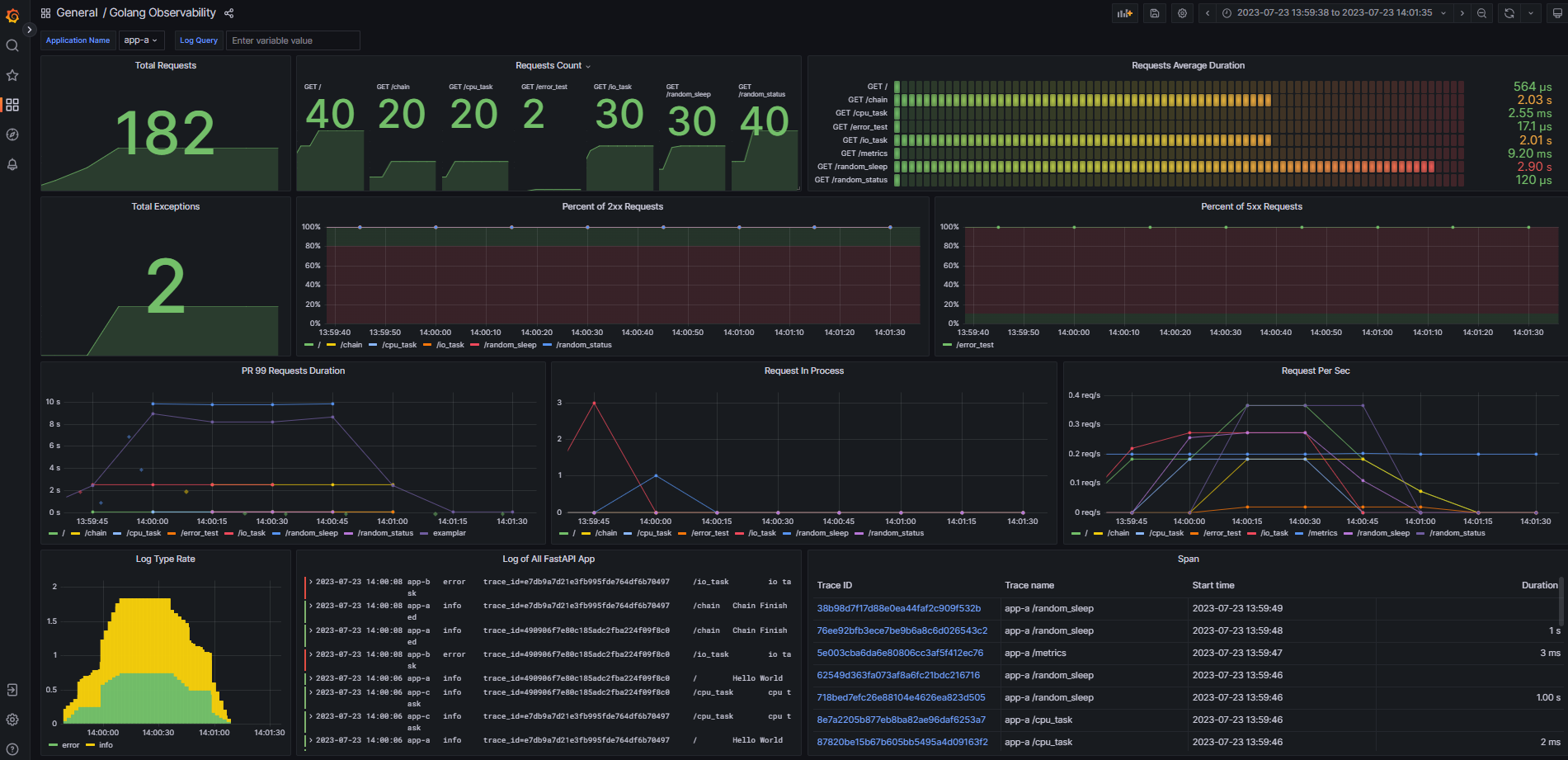Viewport: 1568px width, 760px height.
Task: Click the Log Query variable input field
Action: 293,40
